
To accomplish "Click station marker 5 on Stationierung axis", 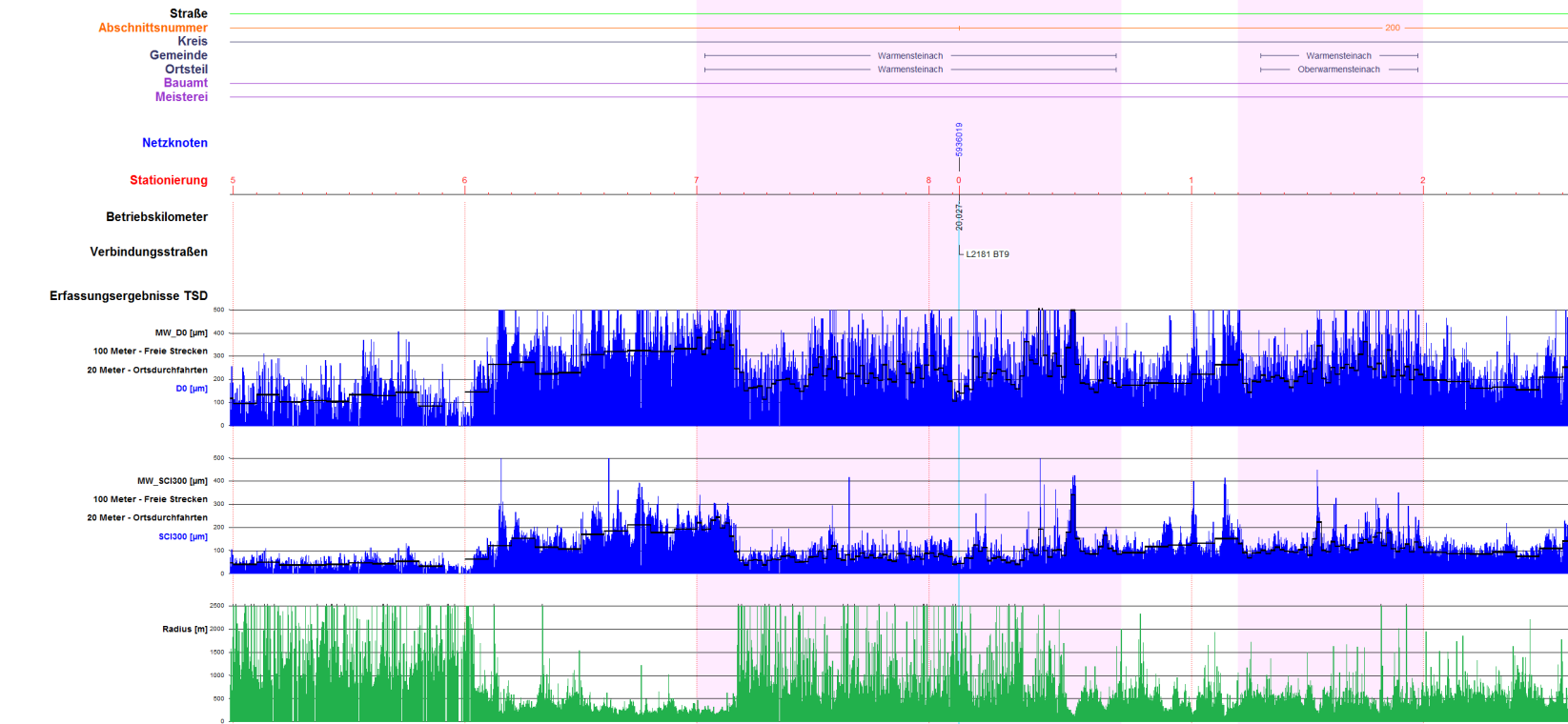I will [x=233, y=180].
